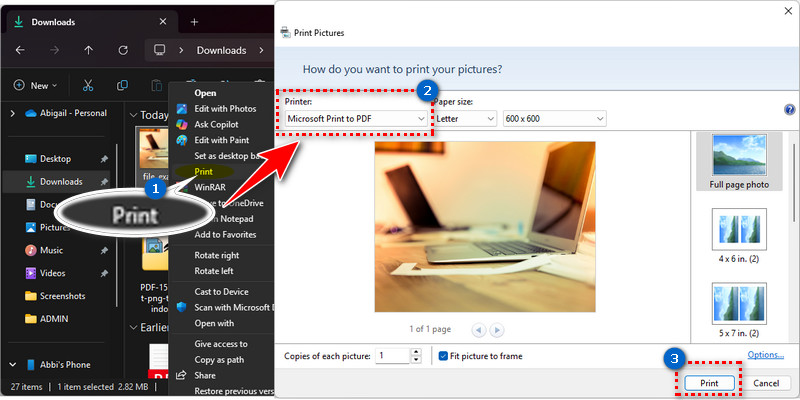Screen dimensions: 800x400
Task: Click the Paste clipboard icon in Explorer toolbar
Action: (x=157, y=85)
